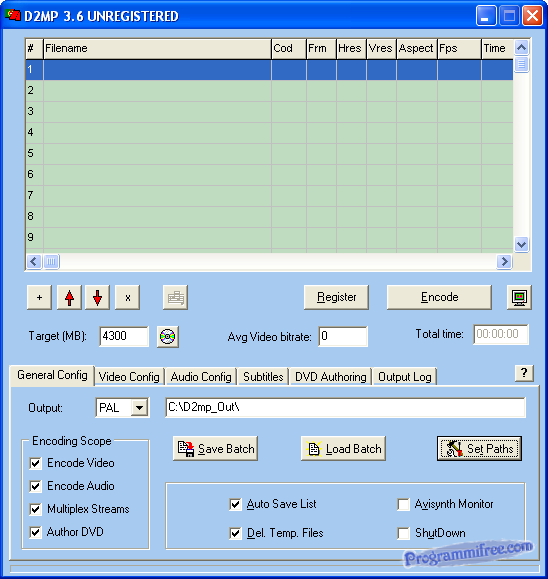Image resolution: width=548 pixels, height=579 pixels.
Task: Click the Total time field
Action: pyautogui.click(x=501, y=334)
